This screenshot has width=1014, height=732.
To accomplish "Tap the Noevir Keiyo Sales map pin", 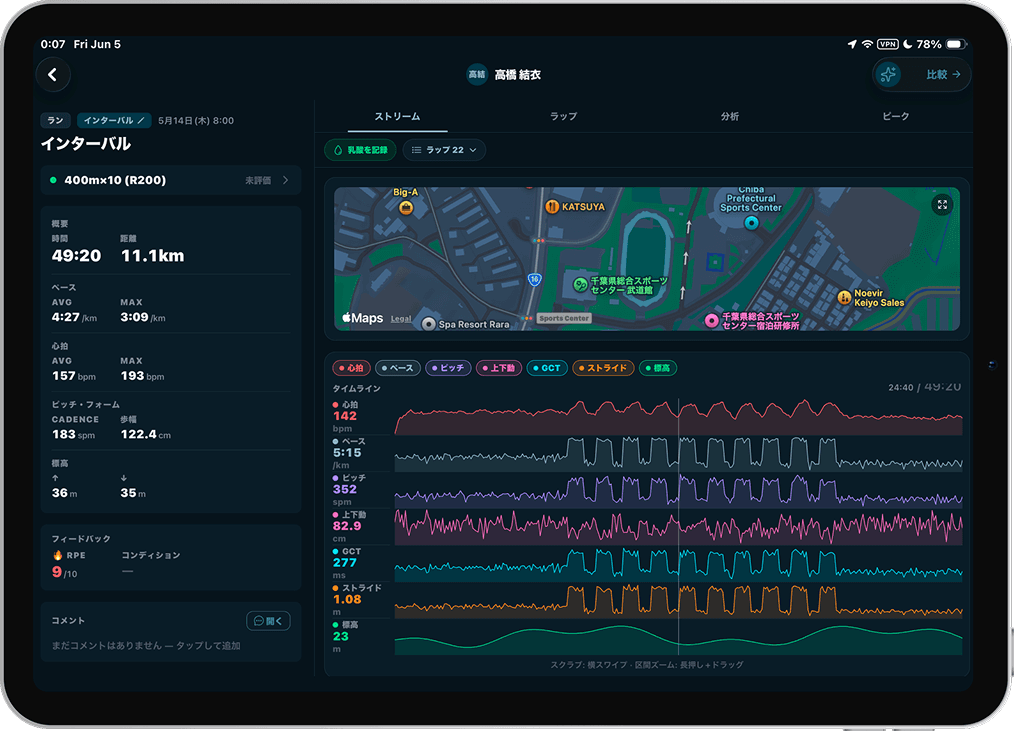I will point(844,297).
